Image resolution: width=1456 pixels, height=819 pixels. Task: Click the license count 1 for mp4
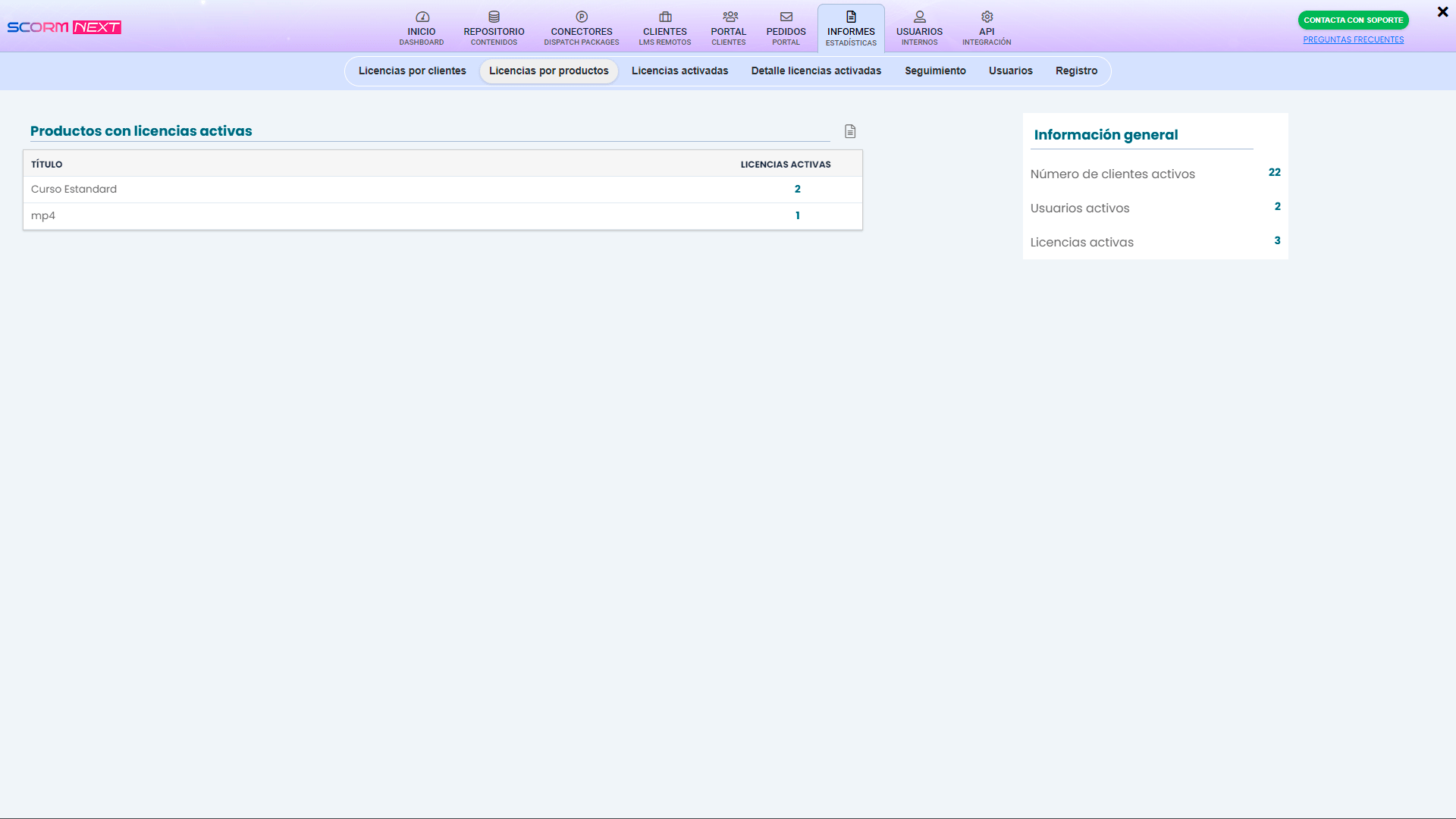click(797, 216)
